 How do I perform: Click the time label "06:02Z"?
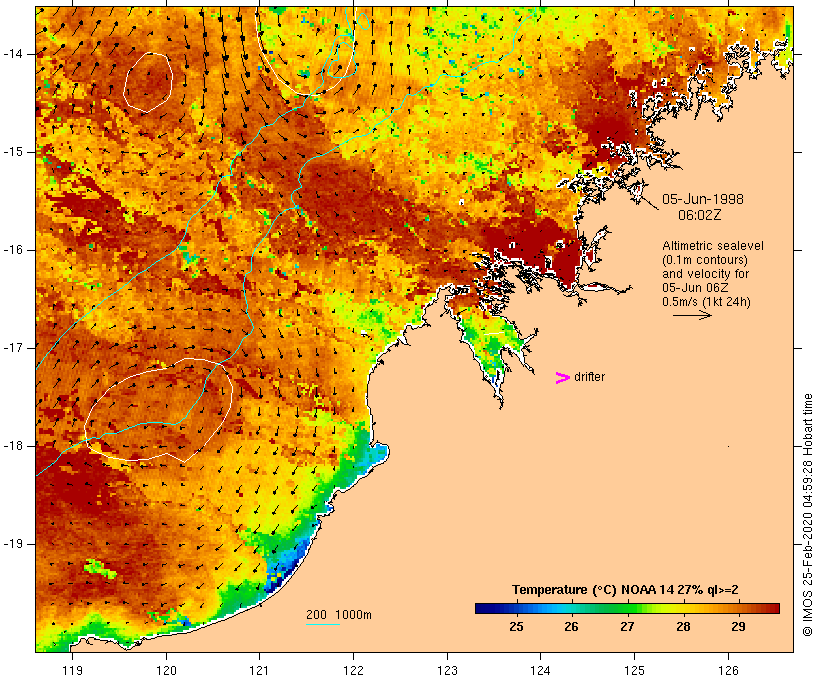pyautogui.click(x=699, y=215)
